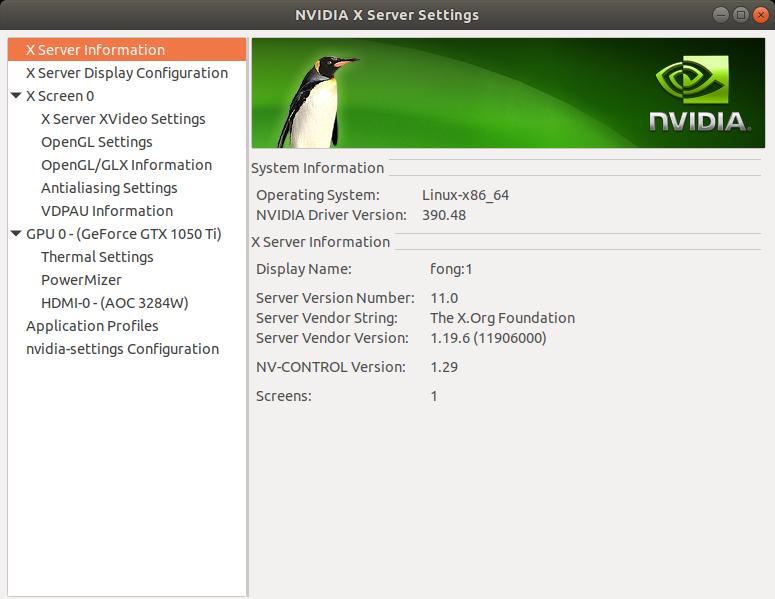Collapse the X Screen 0 tree arrow
This screenshot has width=775, height=599.
[x=16, y=95]
